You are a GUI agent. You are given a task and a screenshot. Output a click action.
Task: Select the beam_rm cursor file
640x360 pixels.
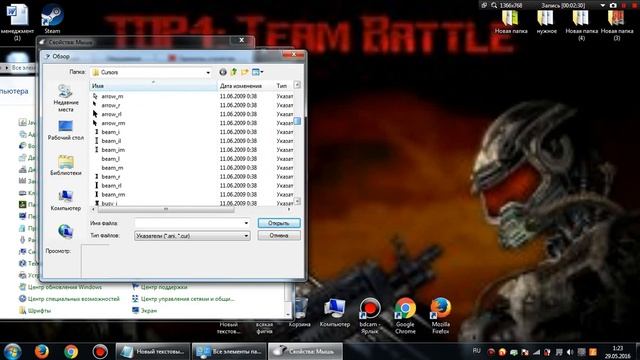point(113,195)
